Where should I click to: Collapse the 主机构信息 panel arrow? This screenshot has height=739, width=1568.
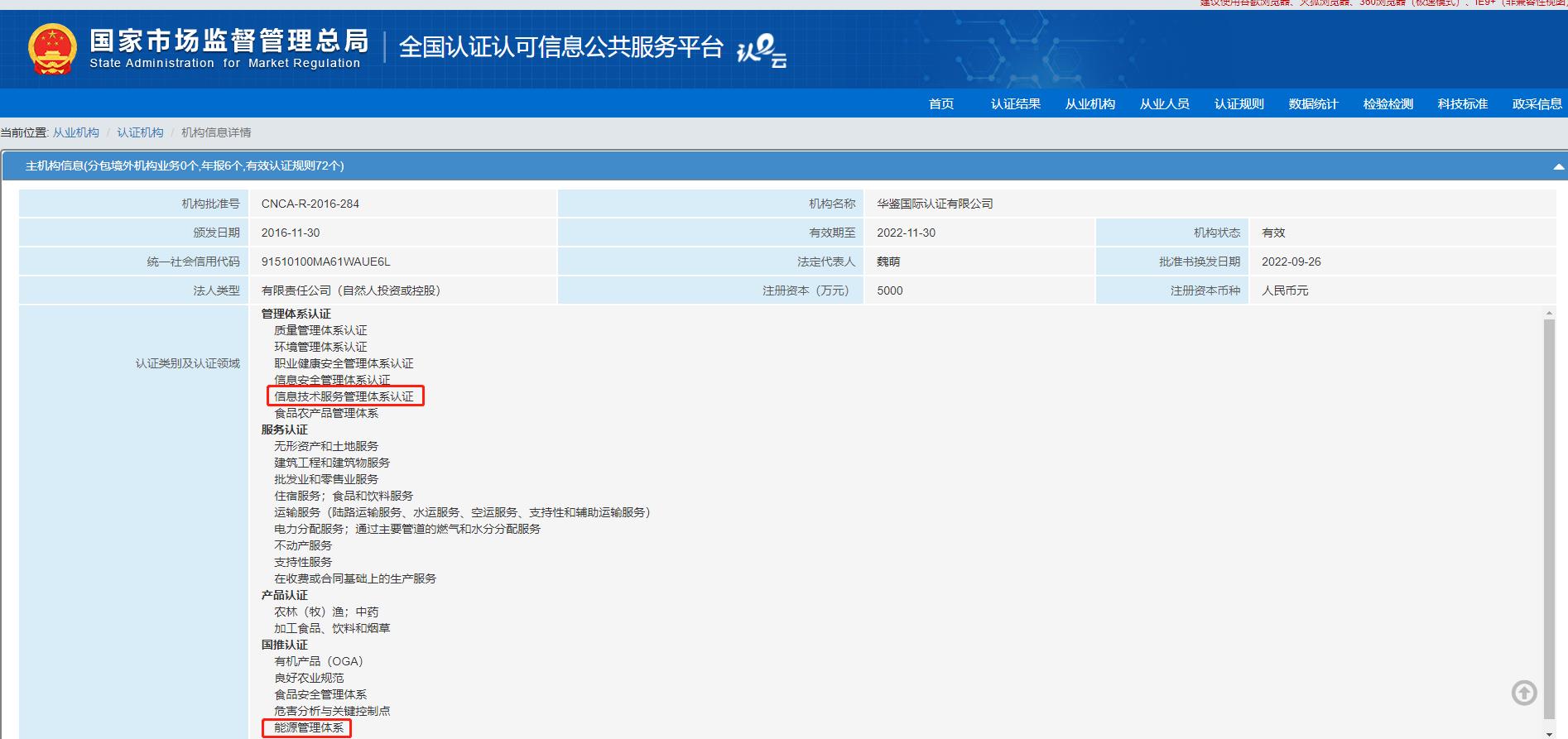pyautogui.click(x=1558, y=166)
